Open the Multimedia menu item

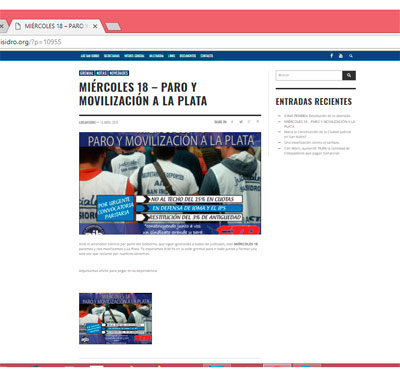point(156,56)
